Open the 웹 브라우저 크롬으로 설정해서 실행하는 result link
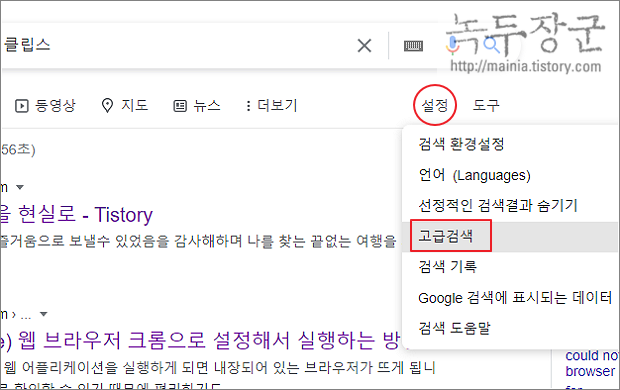 tap(200, 340)
